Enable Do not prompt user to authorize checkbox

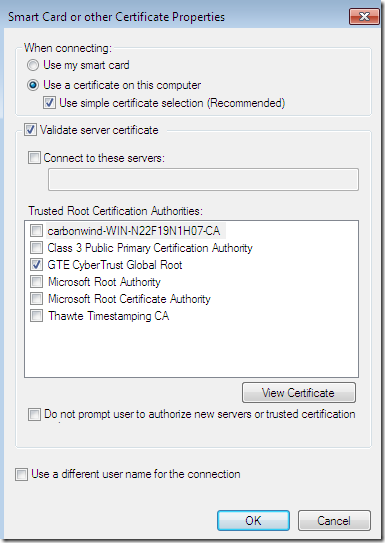(34, 414)
